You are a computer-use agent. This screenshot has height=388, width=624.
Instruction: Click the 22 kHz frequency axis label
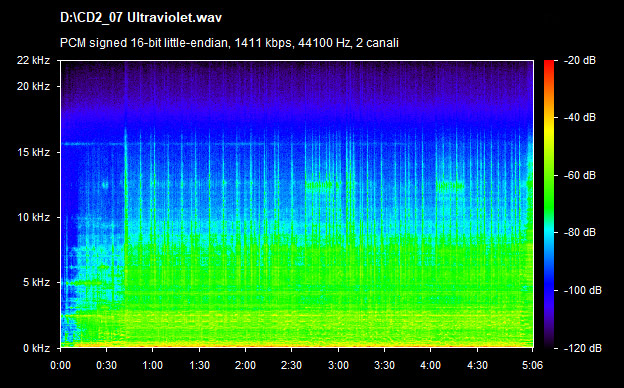(33, 60)
